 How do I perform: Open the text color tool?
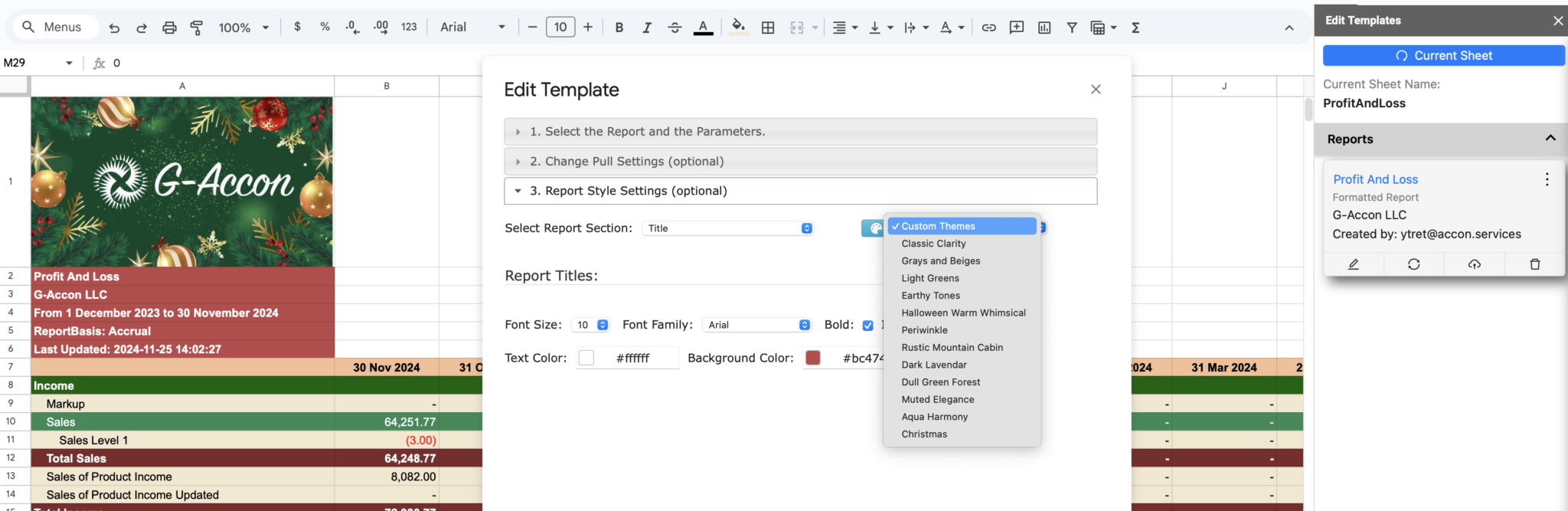(703, 28)
